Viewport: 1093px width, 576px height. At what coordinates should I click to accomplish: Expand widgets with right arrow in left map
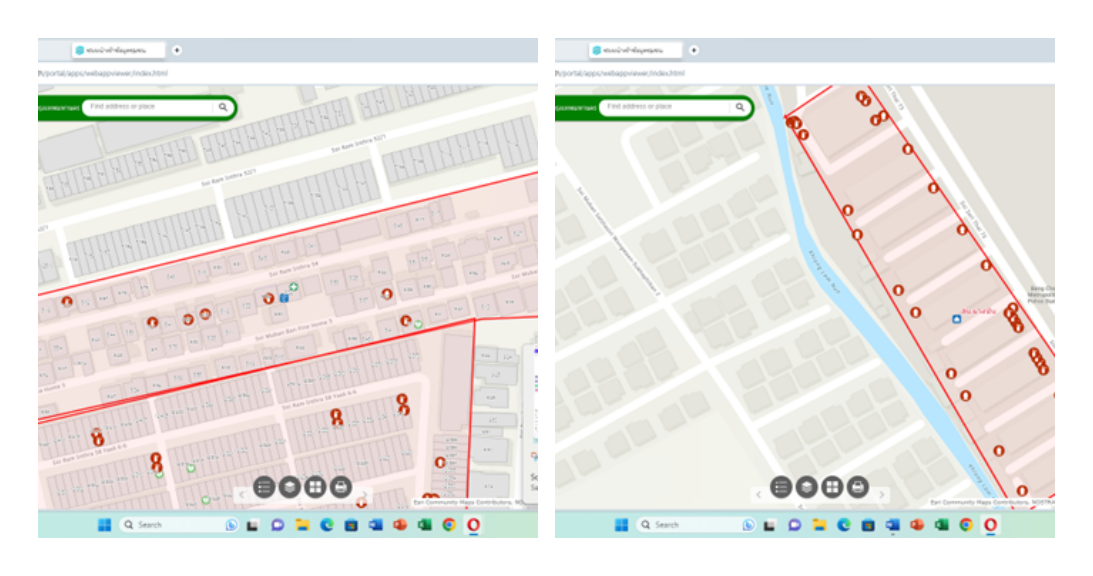coord(365,494)
